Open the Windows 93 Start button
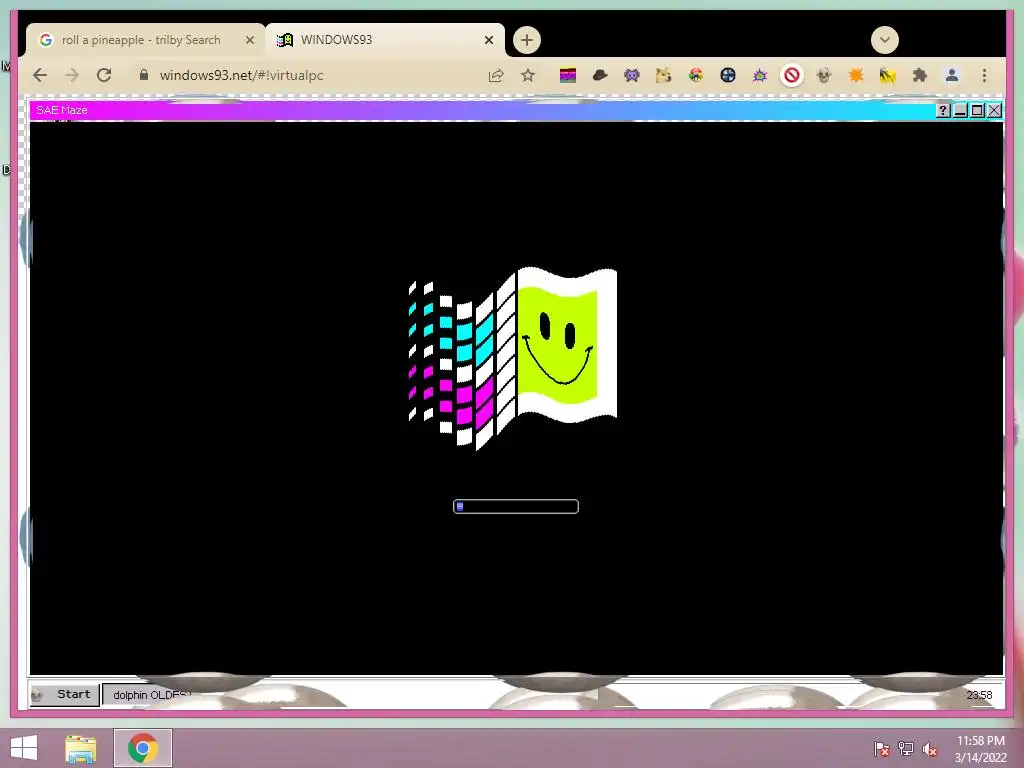Image resolution: width=1024 pixels, height=768 pixels. (x=65, y=694)
